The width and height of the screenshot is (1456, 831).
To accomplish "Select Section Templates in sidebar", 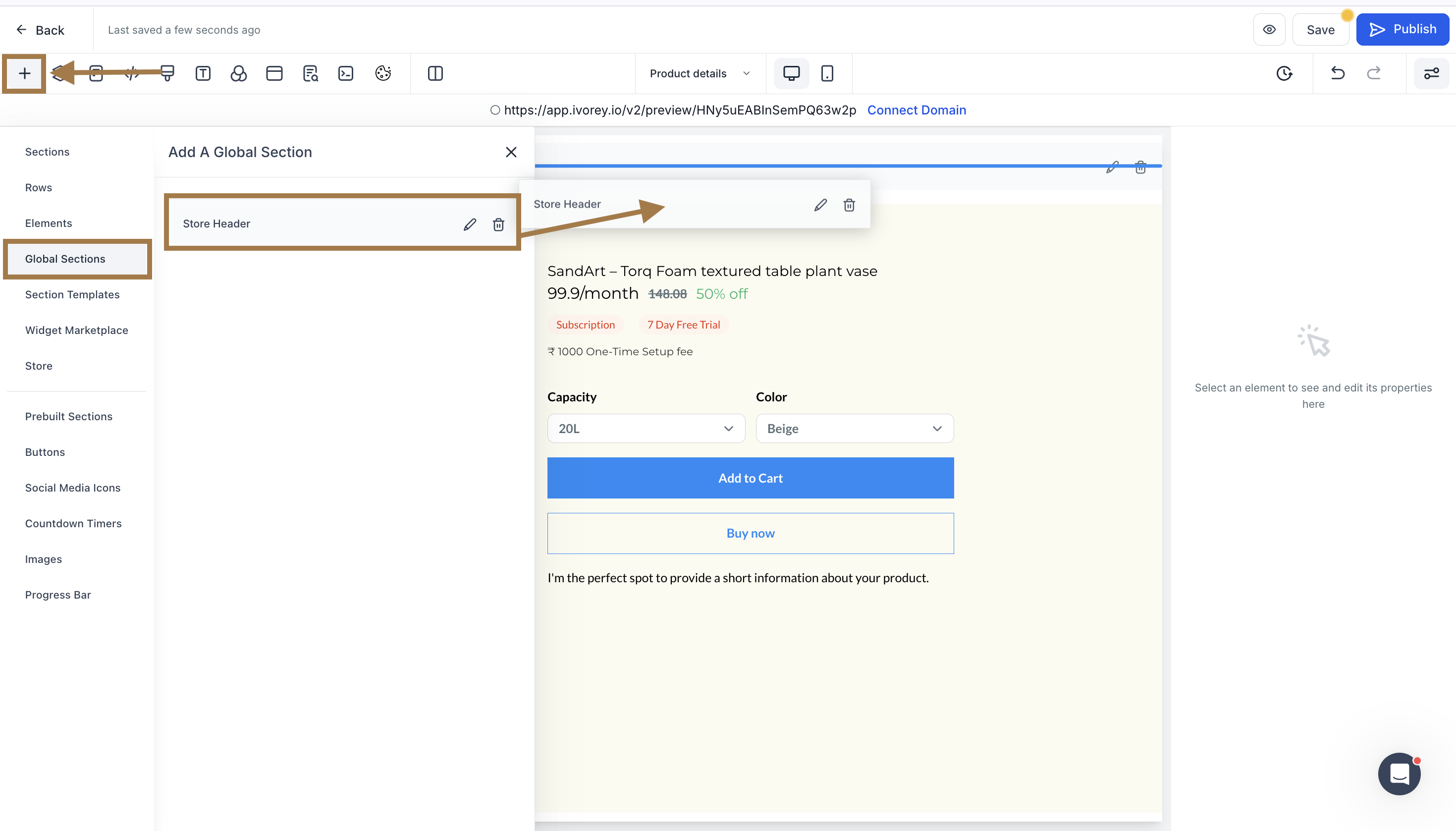I will (72, 294).
